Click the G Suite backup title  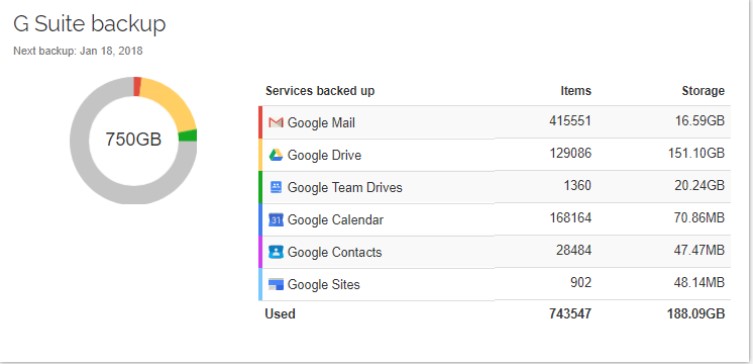(89, 24)
